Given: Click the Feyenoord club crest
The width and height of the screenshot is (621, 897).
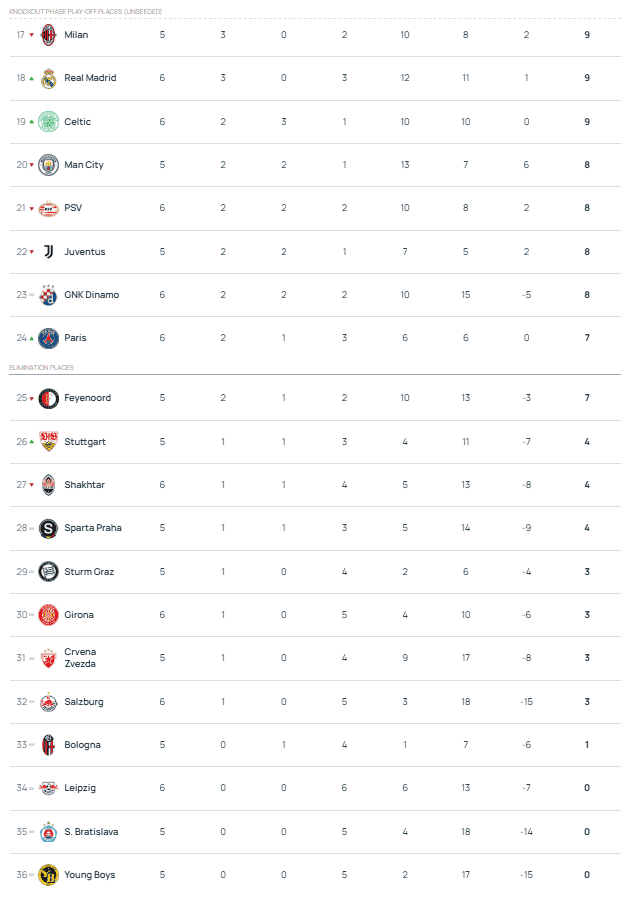Looking at the screenshot, I should [48, 397].
